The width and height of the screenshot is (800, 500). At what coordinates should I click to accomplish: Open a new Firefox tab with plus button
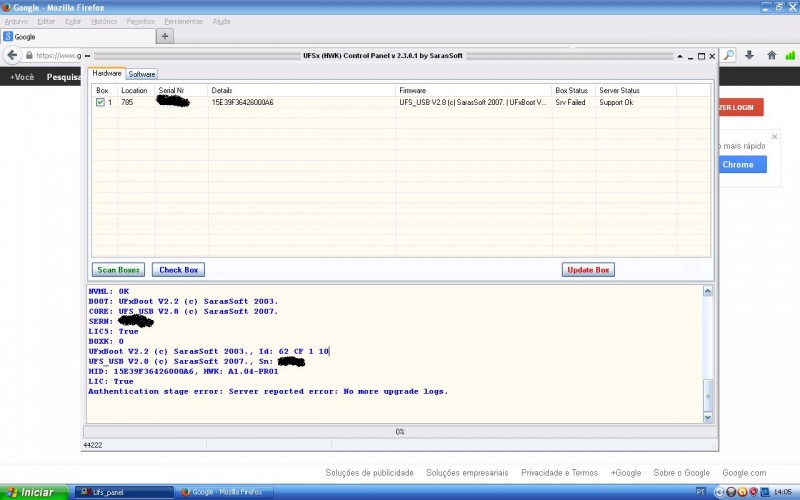click(164, 36)
